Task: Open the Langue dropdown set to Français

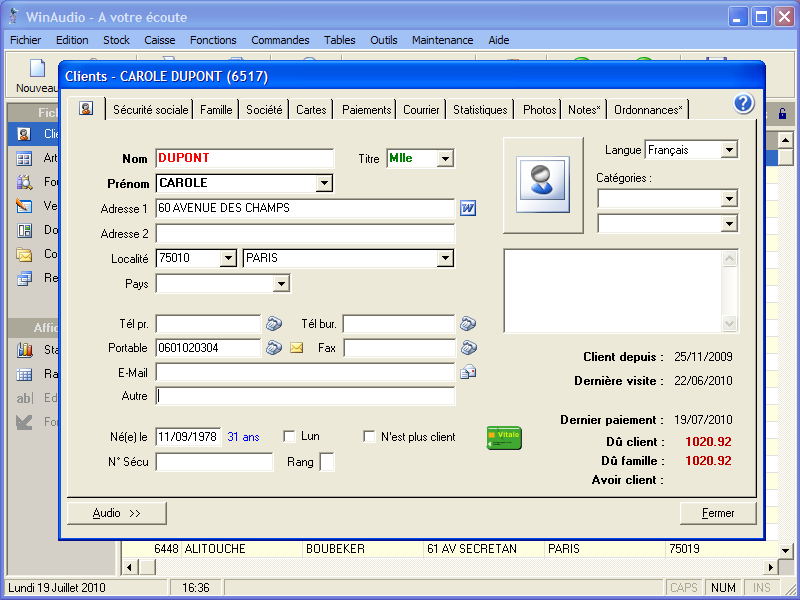Action: (x=729, y=150)
